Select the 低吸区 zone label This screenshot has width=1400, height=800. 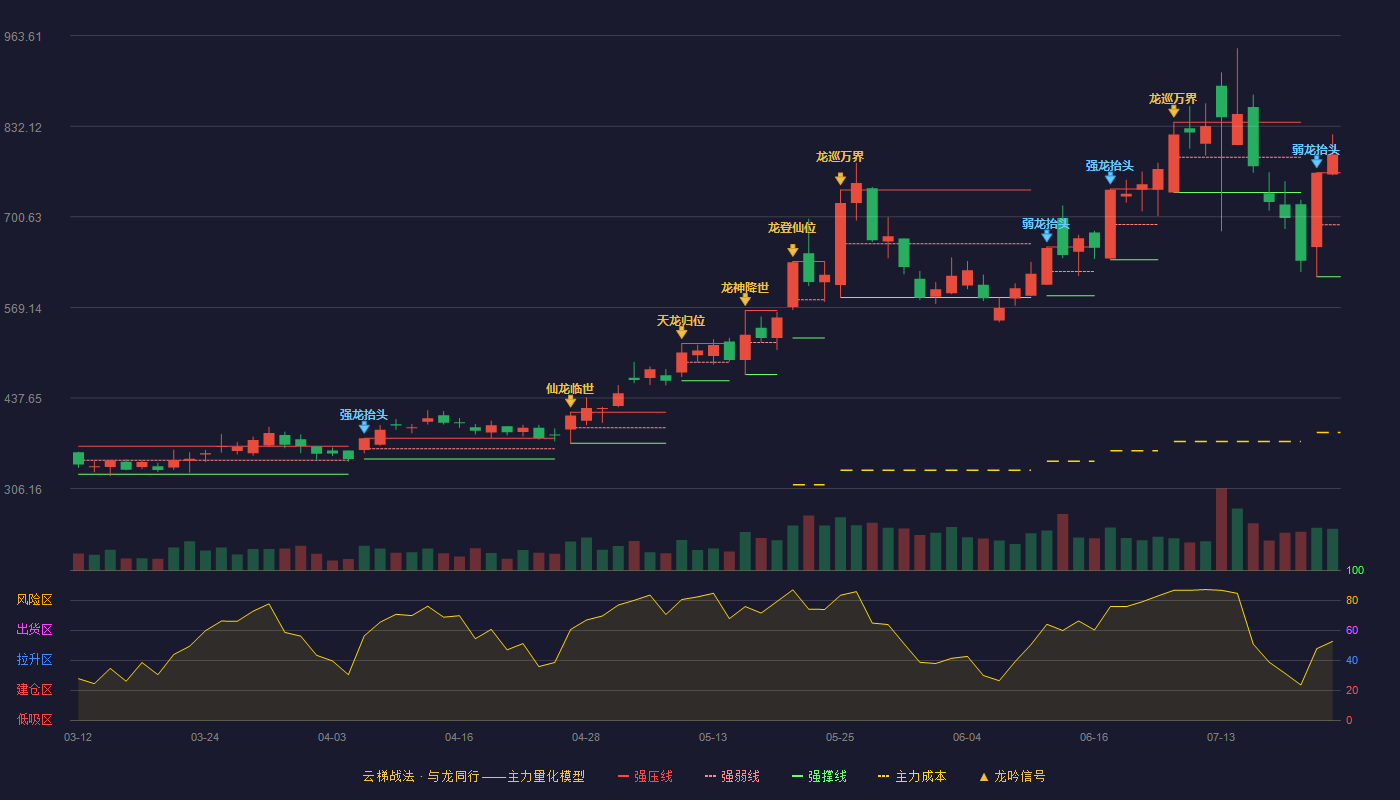(34, 719)
